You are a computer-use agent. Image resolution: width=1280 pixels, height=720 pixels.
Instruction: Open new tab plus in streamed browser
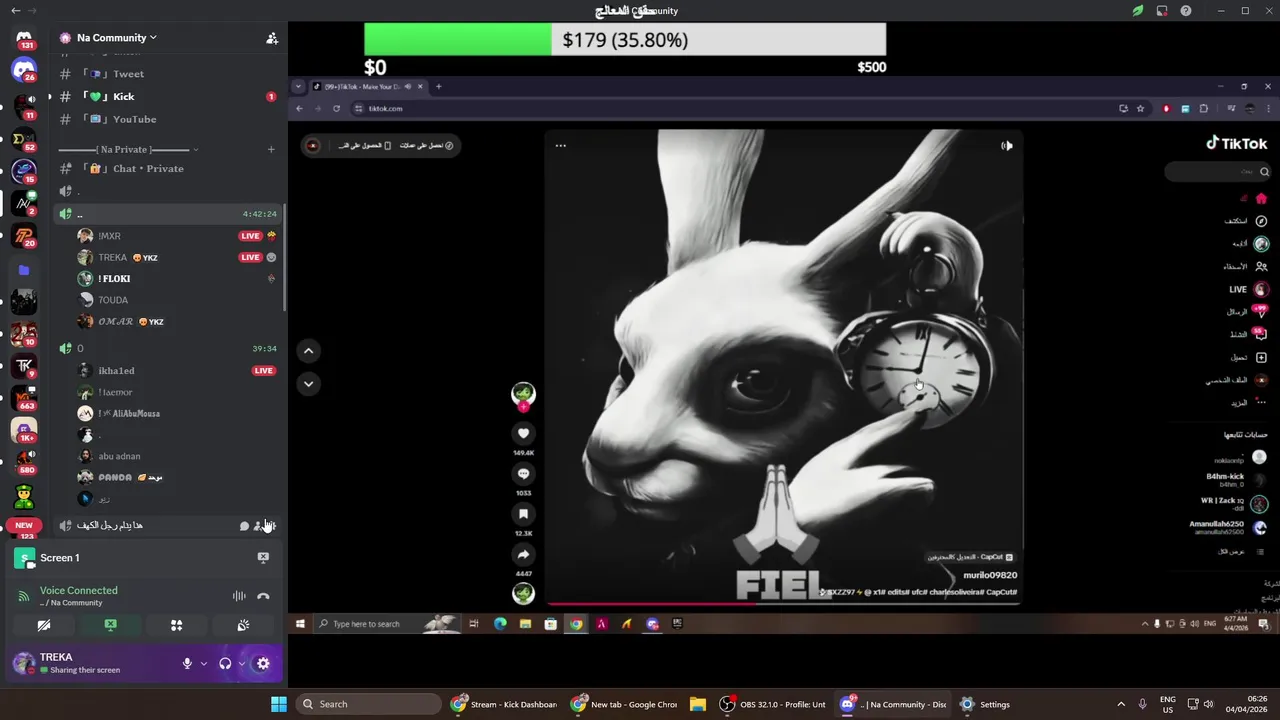pyautogui.click(x=438, y=86)
